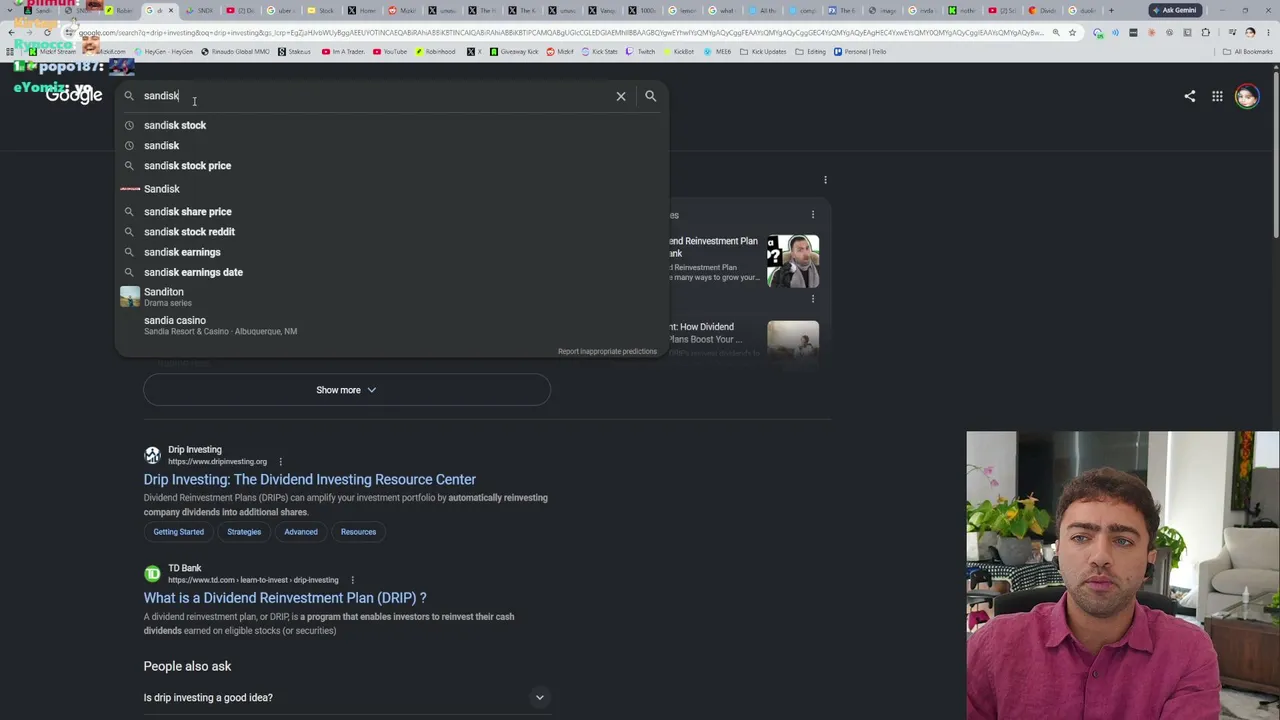Click the Ask Gemini button
1280x720 pixels.
pyautogui.click(x=1175, y=11)
